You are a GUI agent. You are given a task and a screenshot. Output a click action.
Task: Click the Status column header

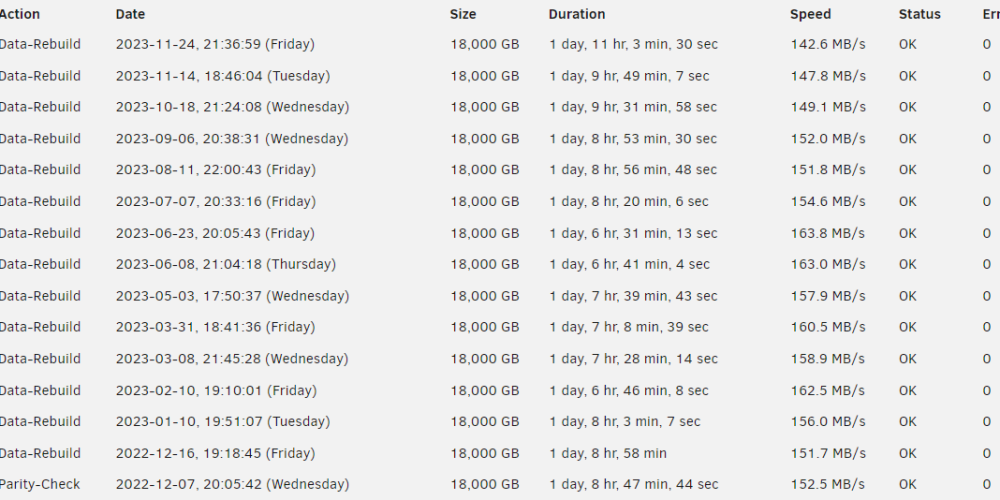click(x=920, y=14)
